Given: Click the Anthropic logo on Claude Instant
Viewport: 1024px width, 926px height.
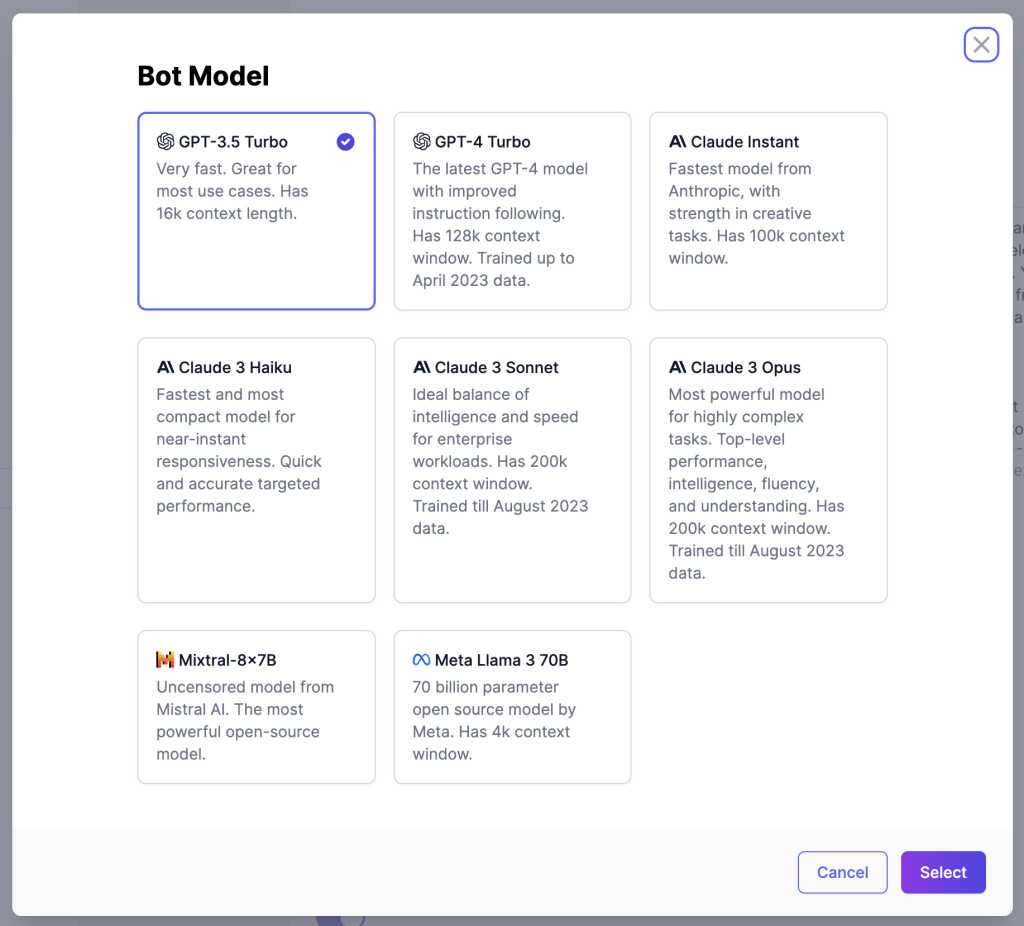Looking at the screenshot, I should click(678, 142).
